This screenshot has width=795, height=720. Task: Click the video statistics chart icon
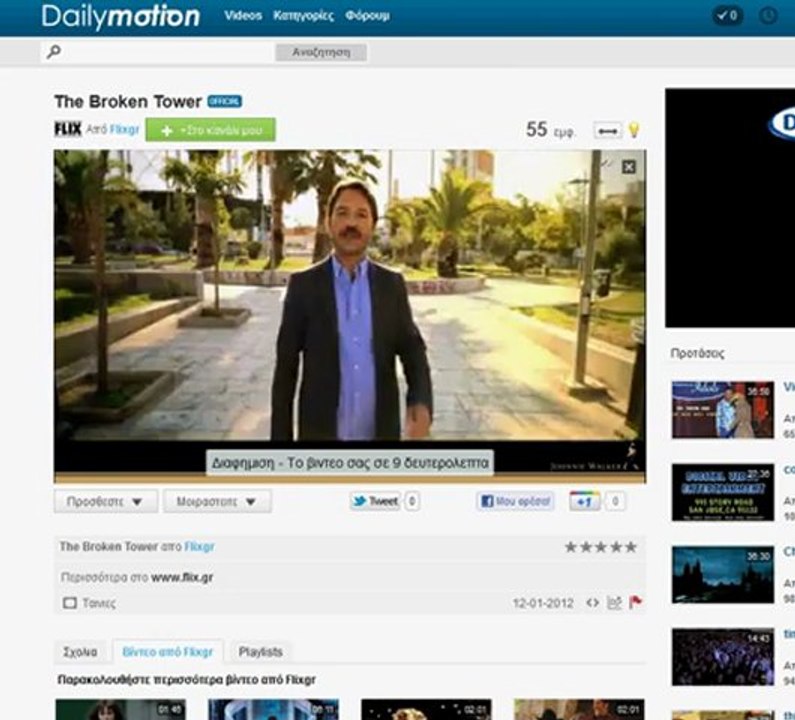click(x=614, y=602)
